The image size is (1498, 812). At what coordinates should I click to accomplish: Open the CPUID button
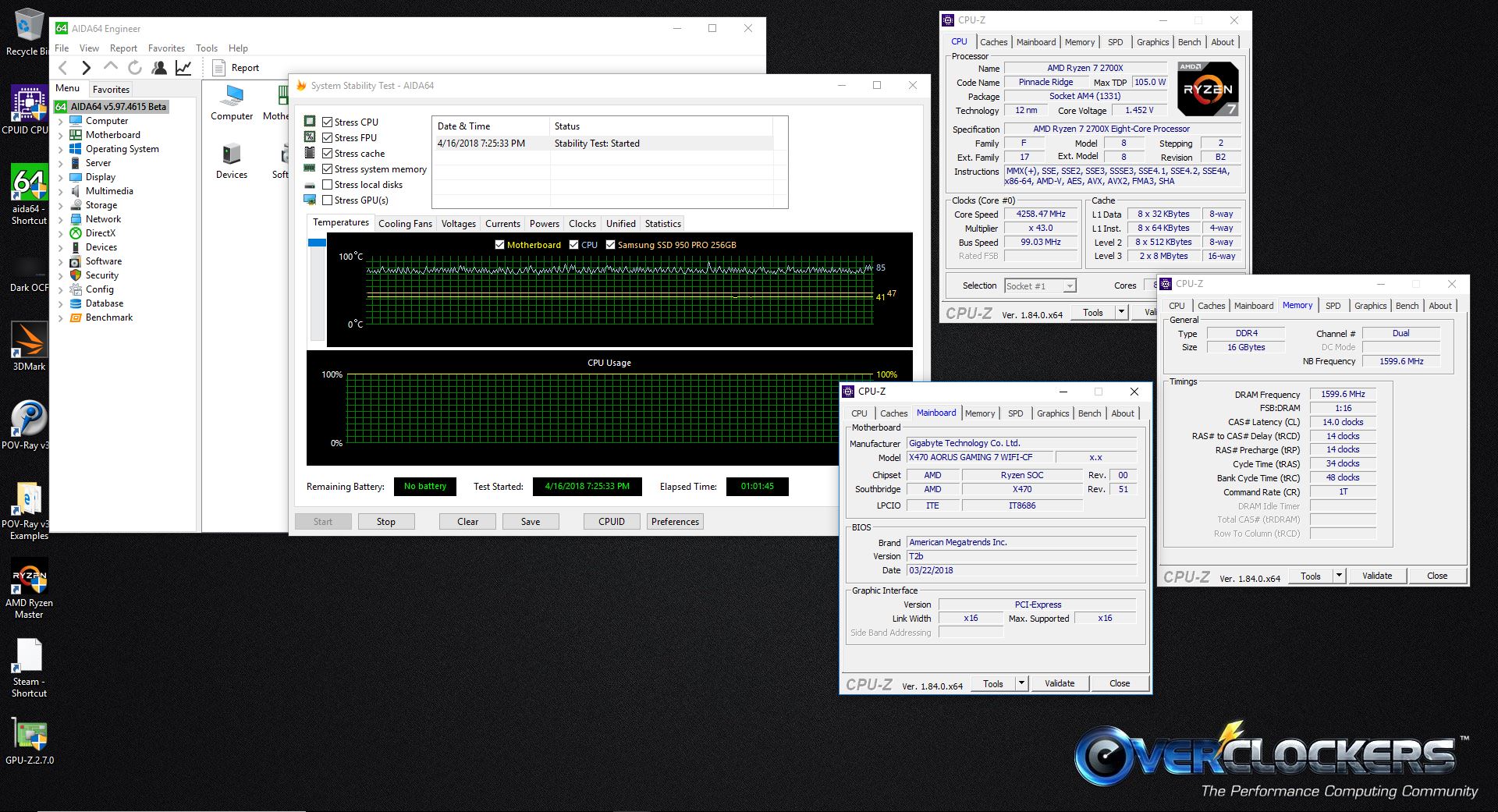[x=612, y=522]
